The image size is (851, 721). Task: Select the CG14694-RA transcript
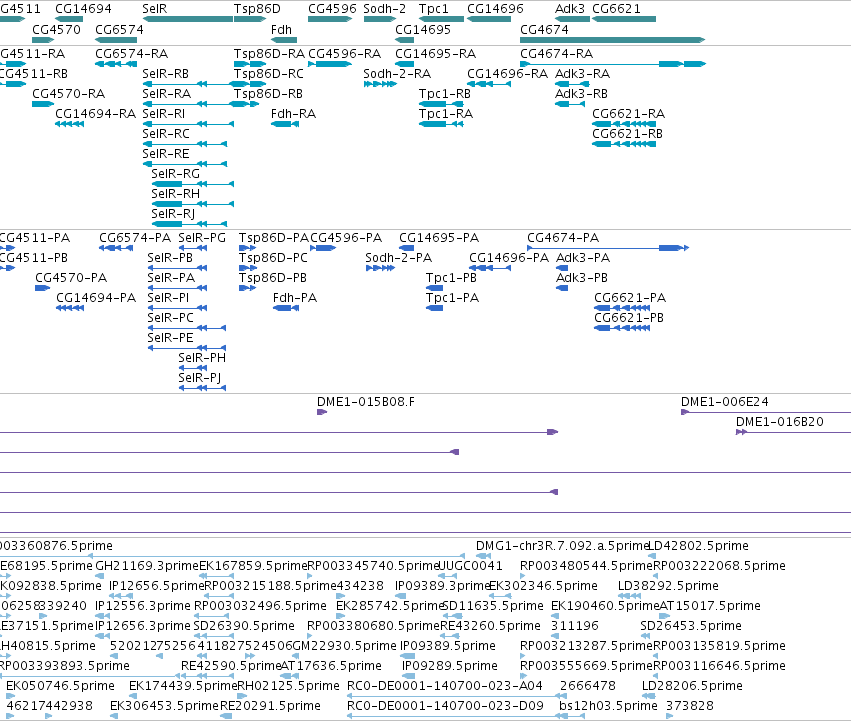(x=69, y=124)
